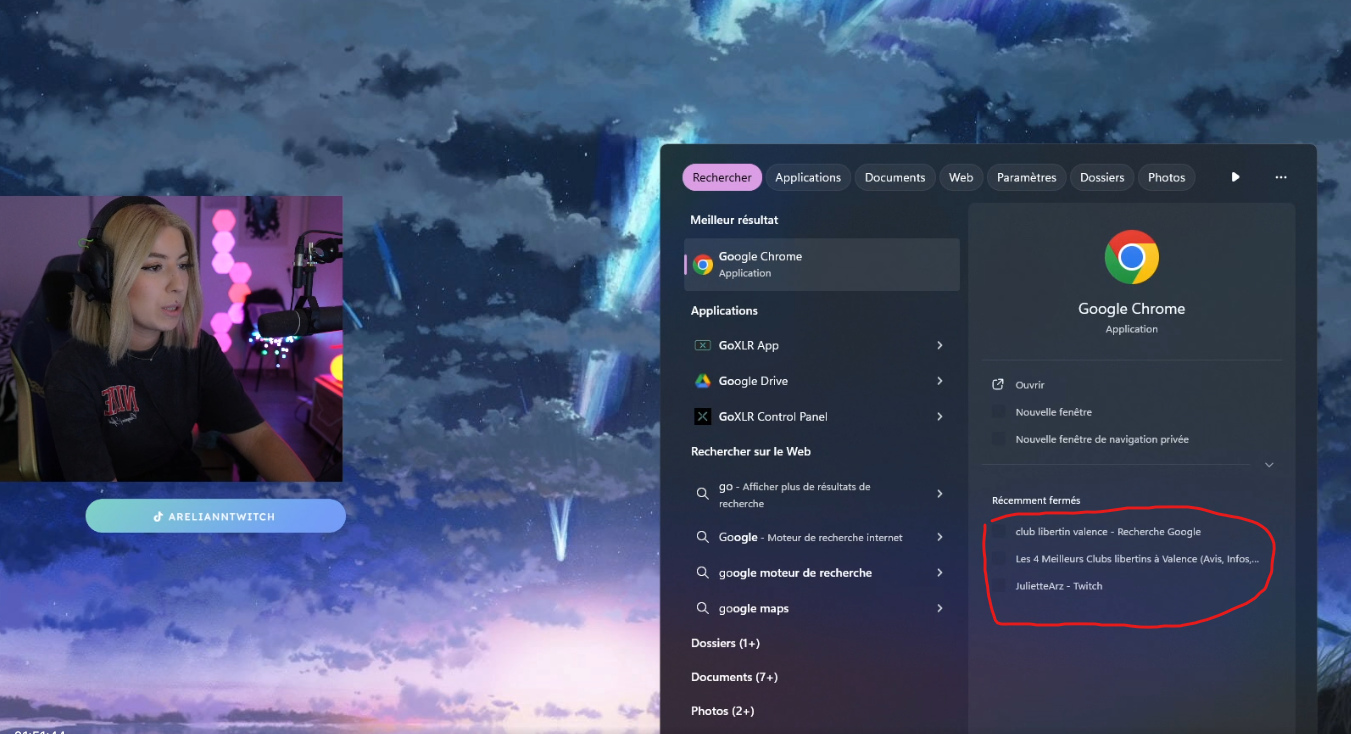Click the GoXLR App icon
Viewport: 1351px width, 734px height.
pyautogui.click(x=702, y=345)
